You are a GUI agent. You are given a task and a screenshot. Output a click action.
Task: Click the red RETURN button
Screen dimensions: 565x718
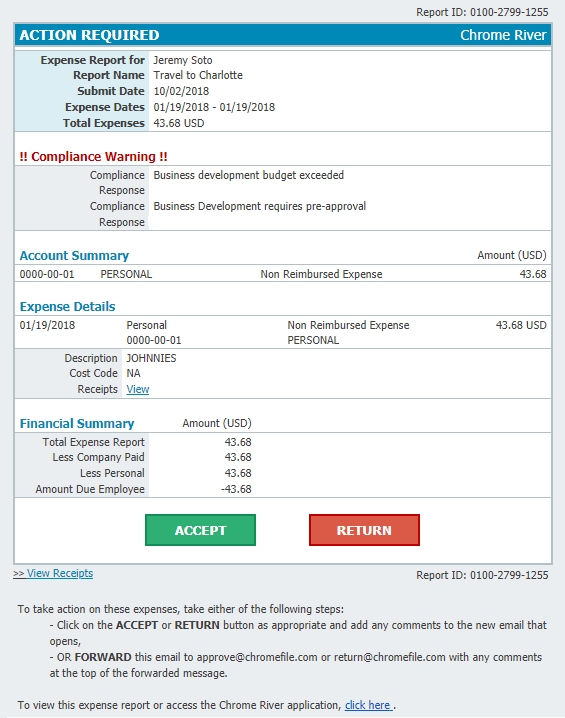pyautogui.click(x=364, y=530)
